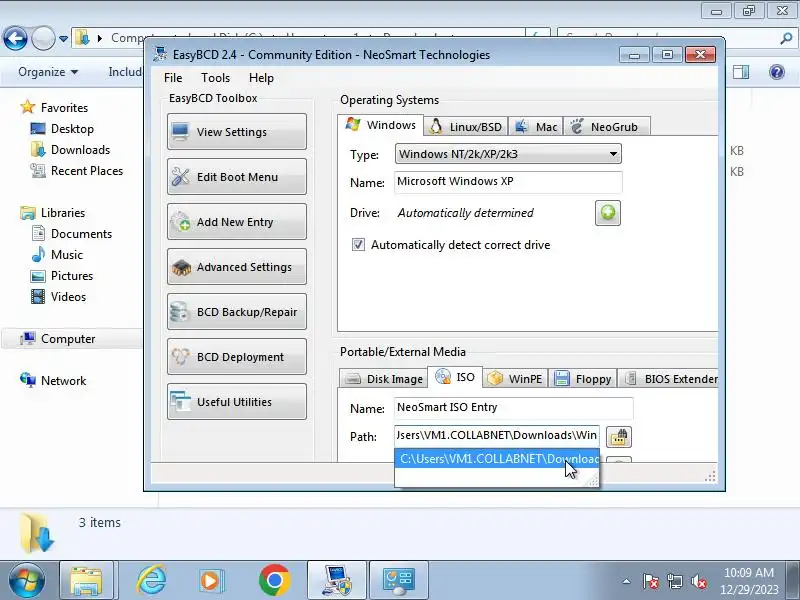Go to BCD Backup/Repair
This screenshot has width=800, height=600.
point(237,312)
